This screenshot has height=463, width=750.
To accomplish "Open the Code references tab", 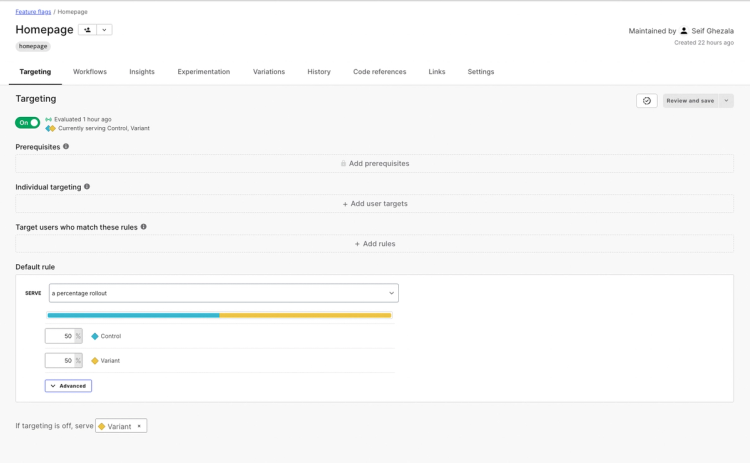I will pyautogui.click(x=380, y=72).
